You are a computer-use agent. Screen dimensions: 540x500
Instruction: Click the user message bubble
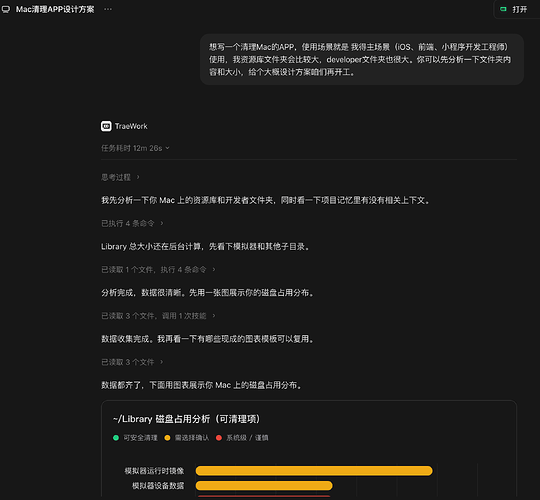tap(362, 60)
